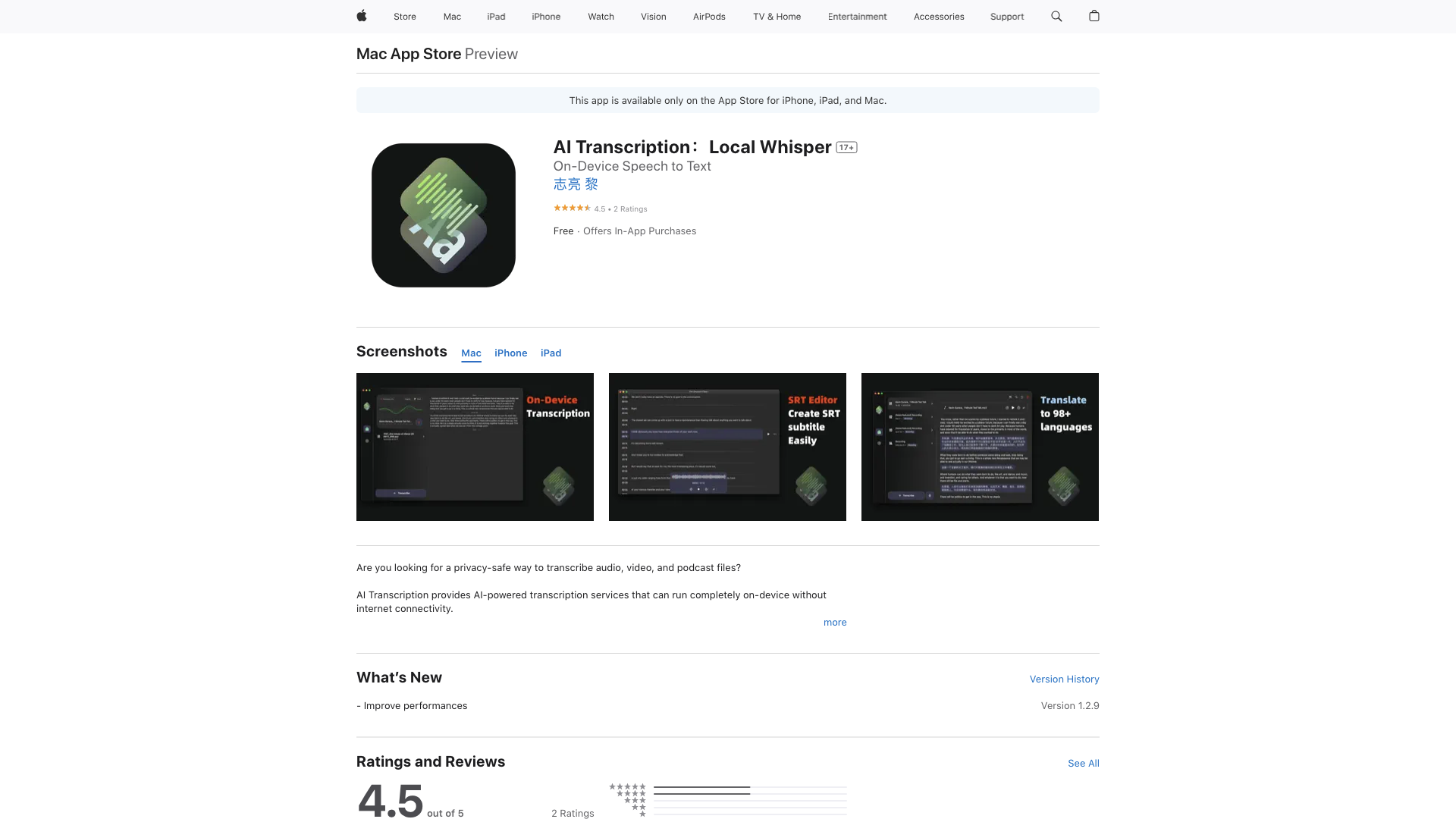Open the Support section
Viewport: 1456px width, 819px height.
point(1006,16)
